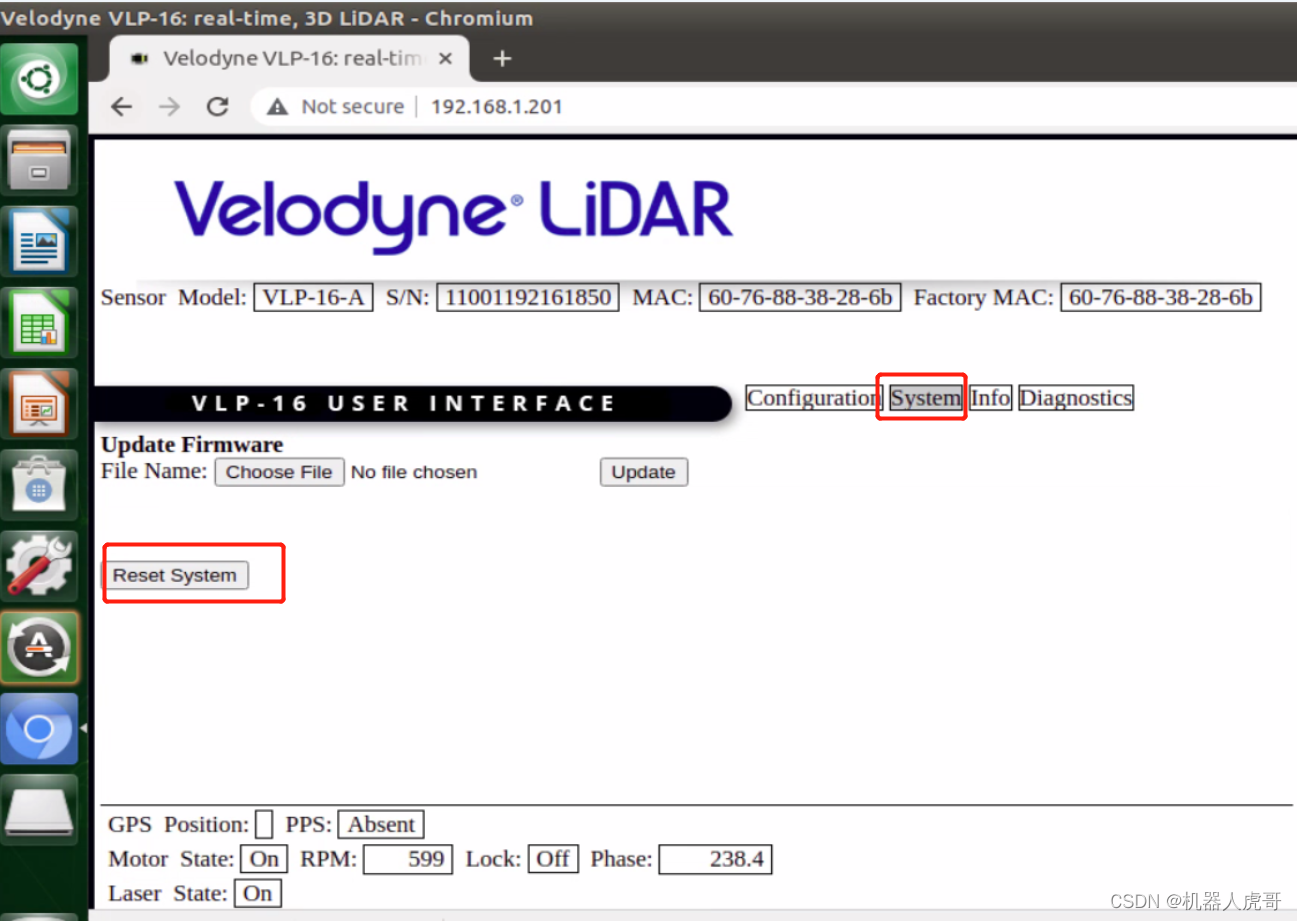The width and height of the screenshot is (1297, 921).
Task: Click the Lock Off status box
Action: click(x=553, y=859)
